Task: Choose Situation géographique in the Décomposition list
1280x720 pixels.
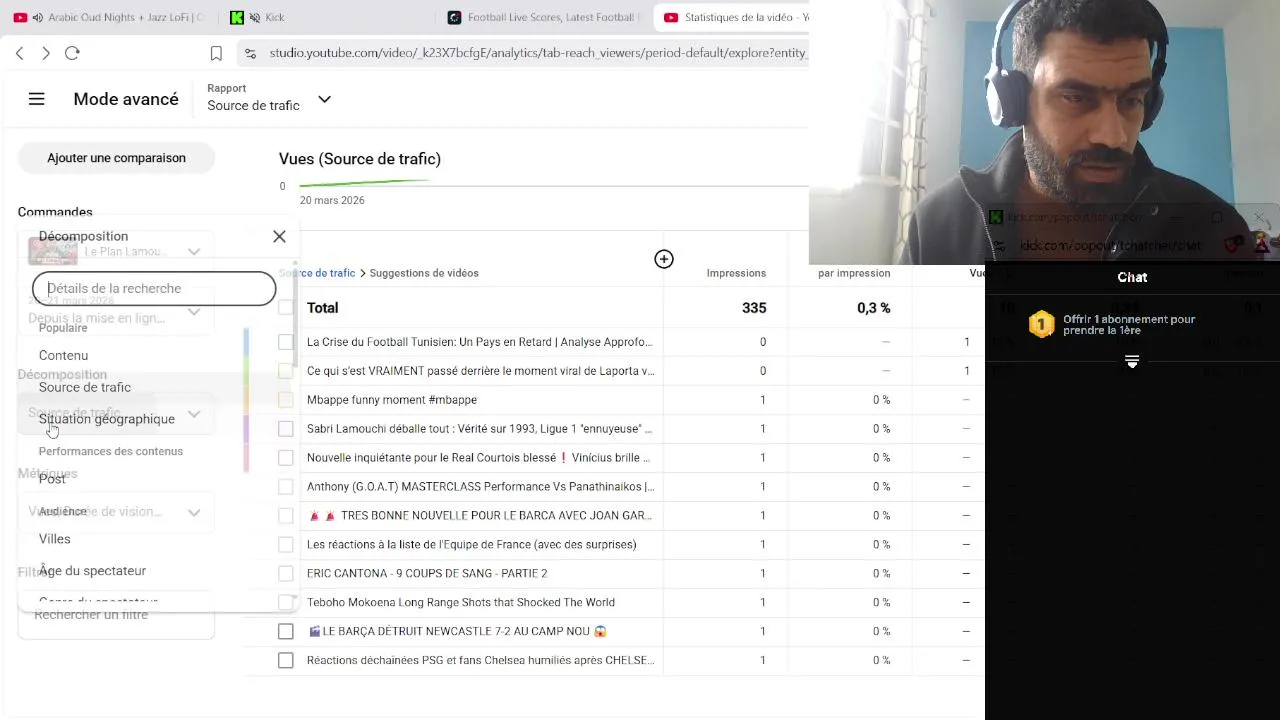Action: (x=107, y=419)
